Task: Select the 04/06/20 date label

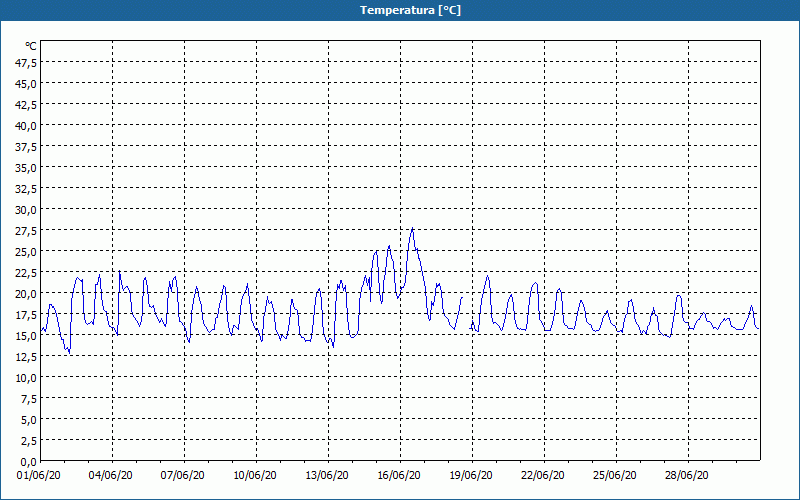Action: tap(111, 476)
